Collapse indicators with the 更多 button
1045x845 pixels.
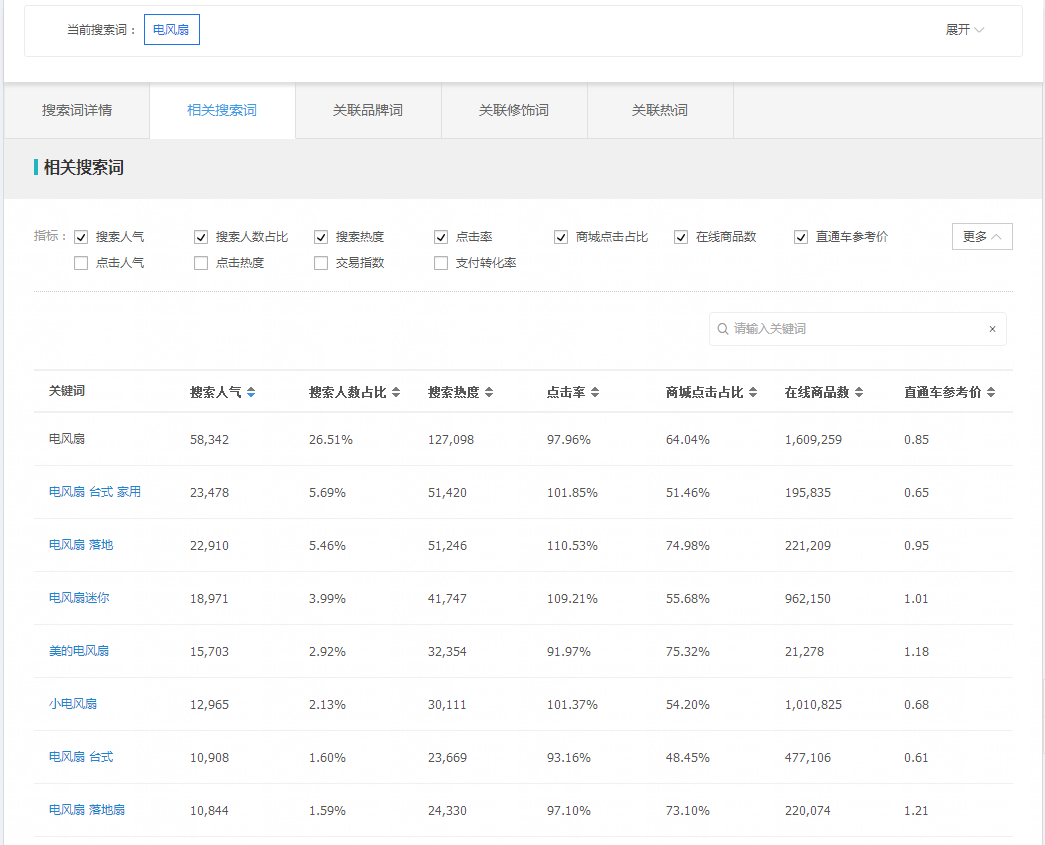981,237
